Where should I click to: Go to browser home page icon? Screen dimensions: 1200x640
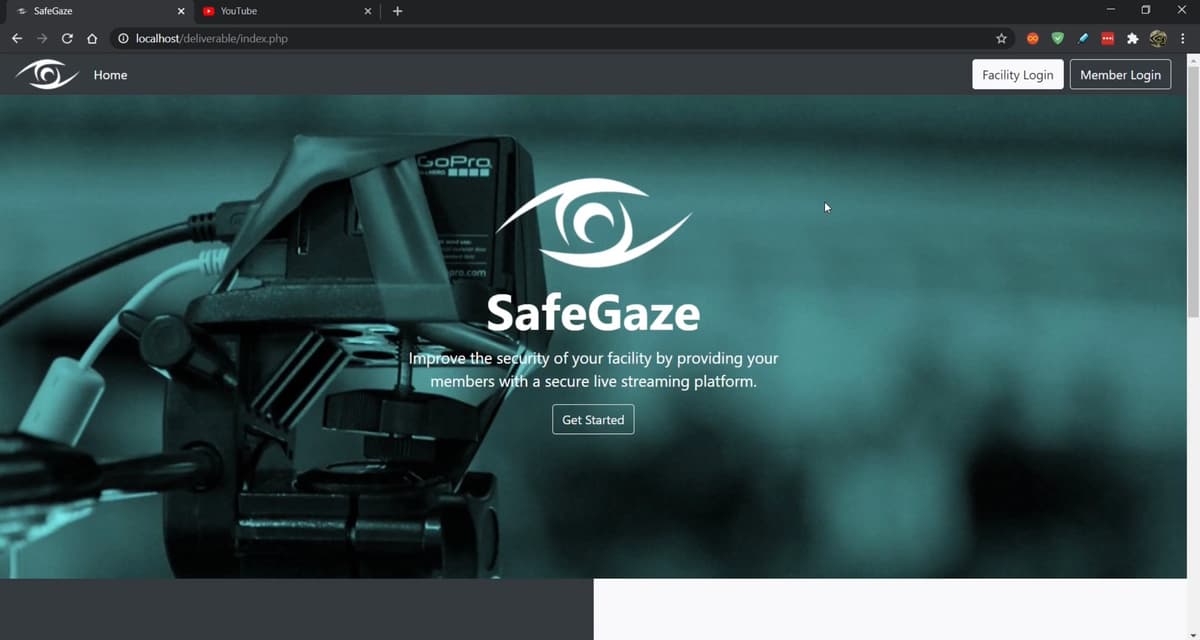pos(92,39)
